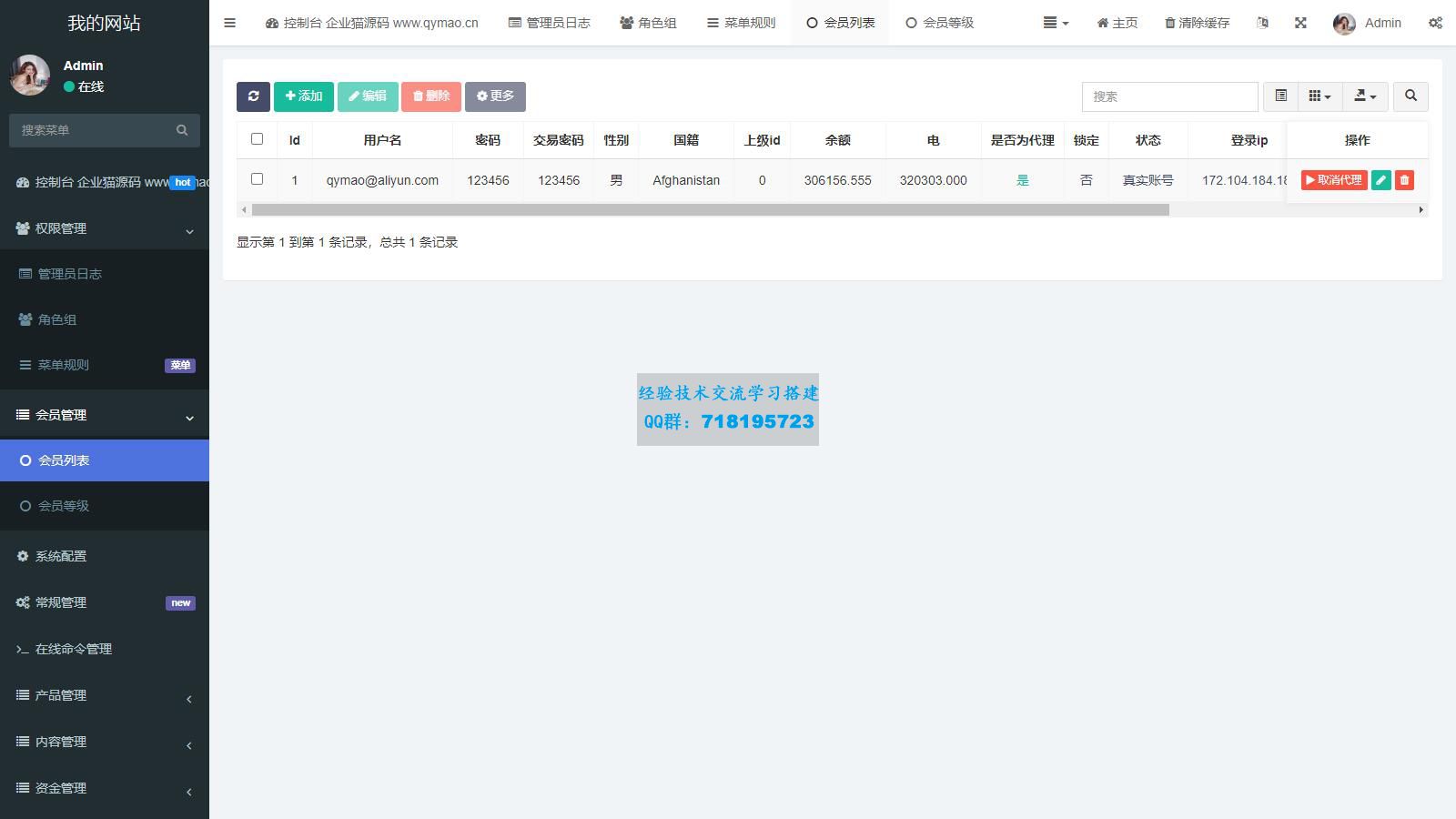Click the table toggle view icon

[1280, 96]
